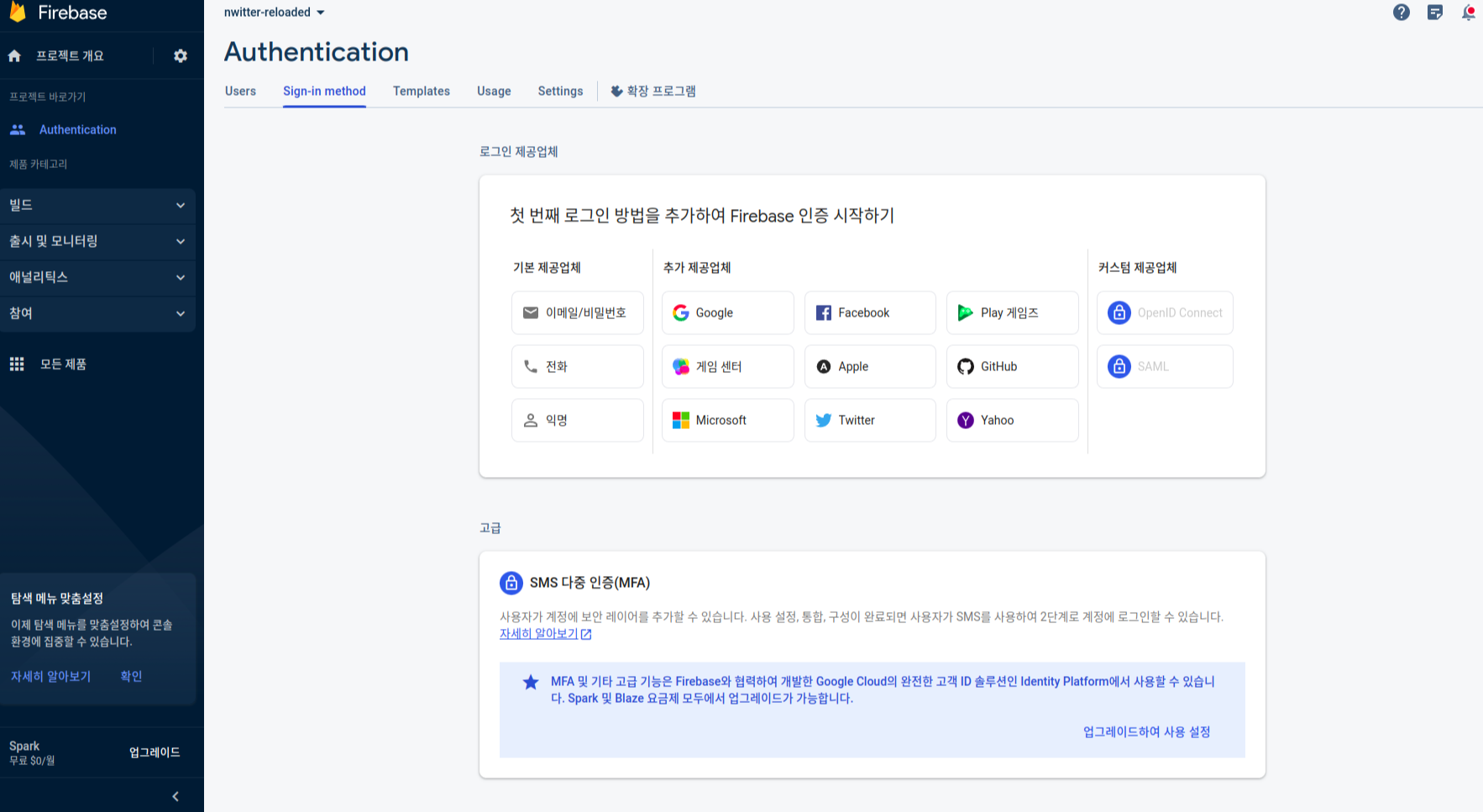Viewport: 1483px width, 812px height.
Task: Choose the Facebook sign-in provider
Action: point(870,312)
